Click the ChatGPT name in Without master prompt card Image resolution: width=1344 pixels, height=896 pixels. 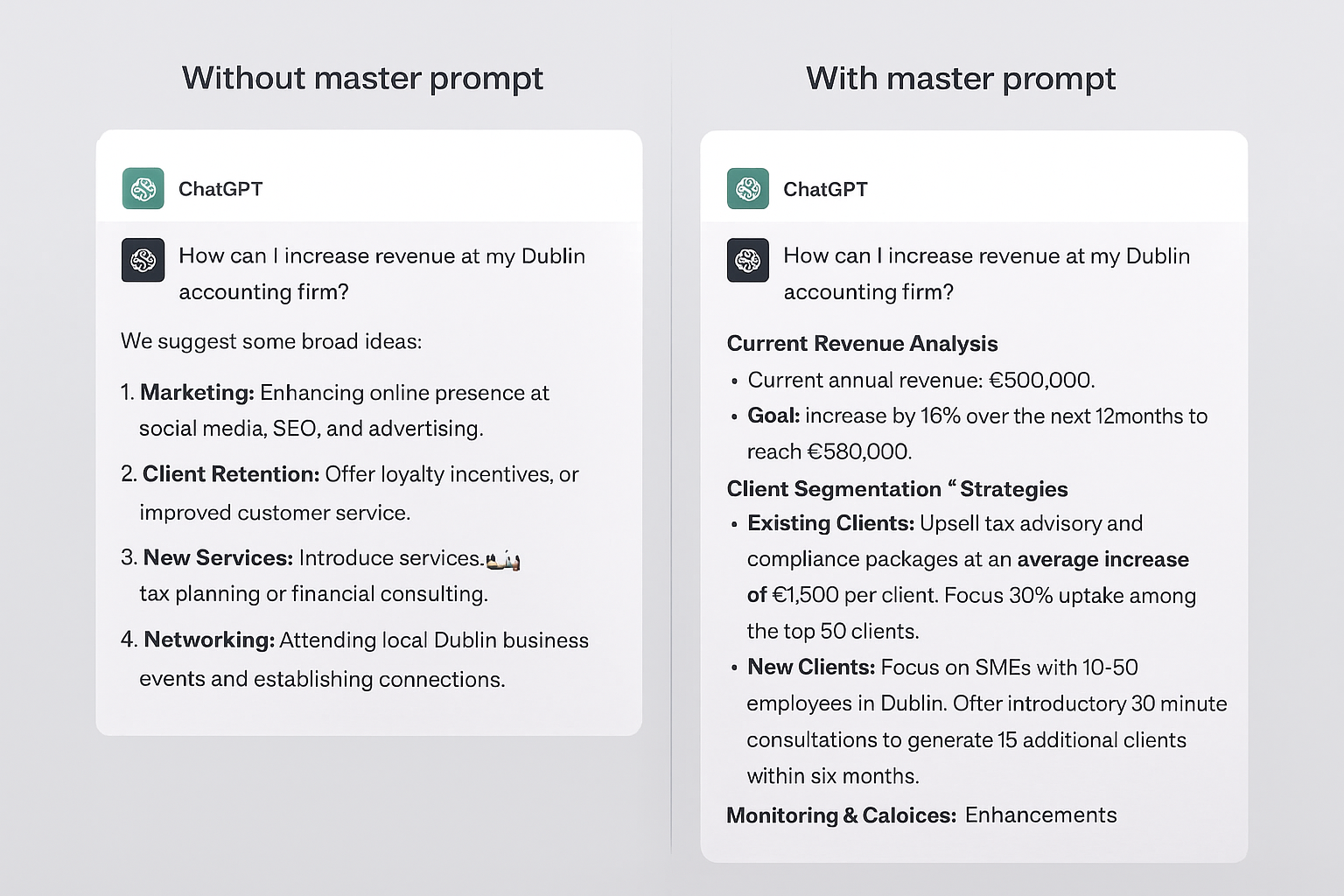(x=220, y=189)
